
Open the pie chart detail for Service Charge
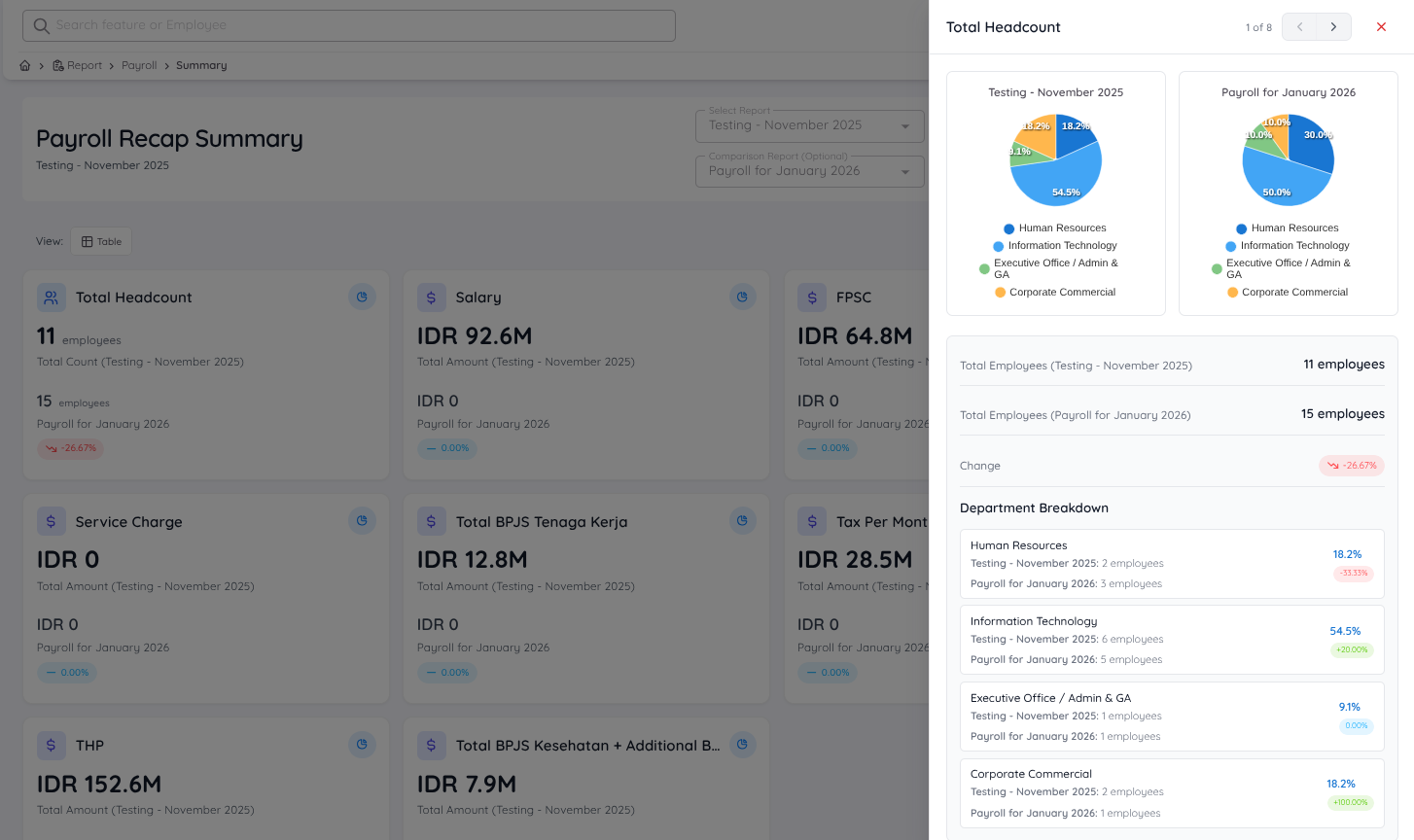tap(362, 520)
